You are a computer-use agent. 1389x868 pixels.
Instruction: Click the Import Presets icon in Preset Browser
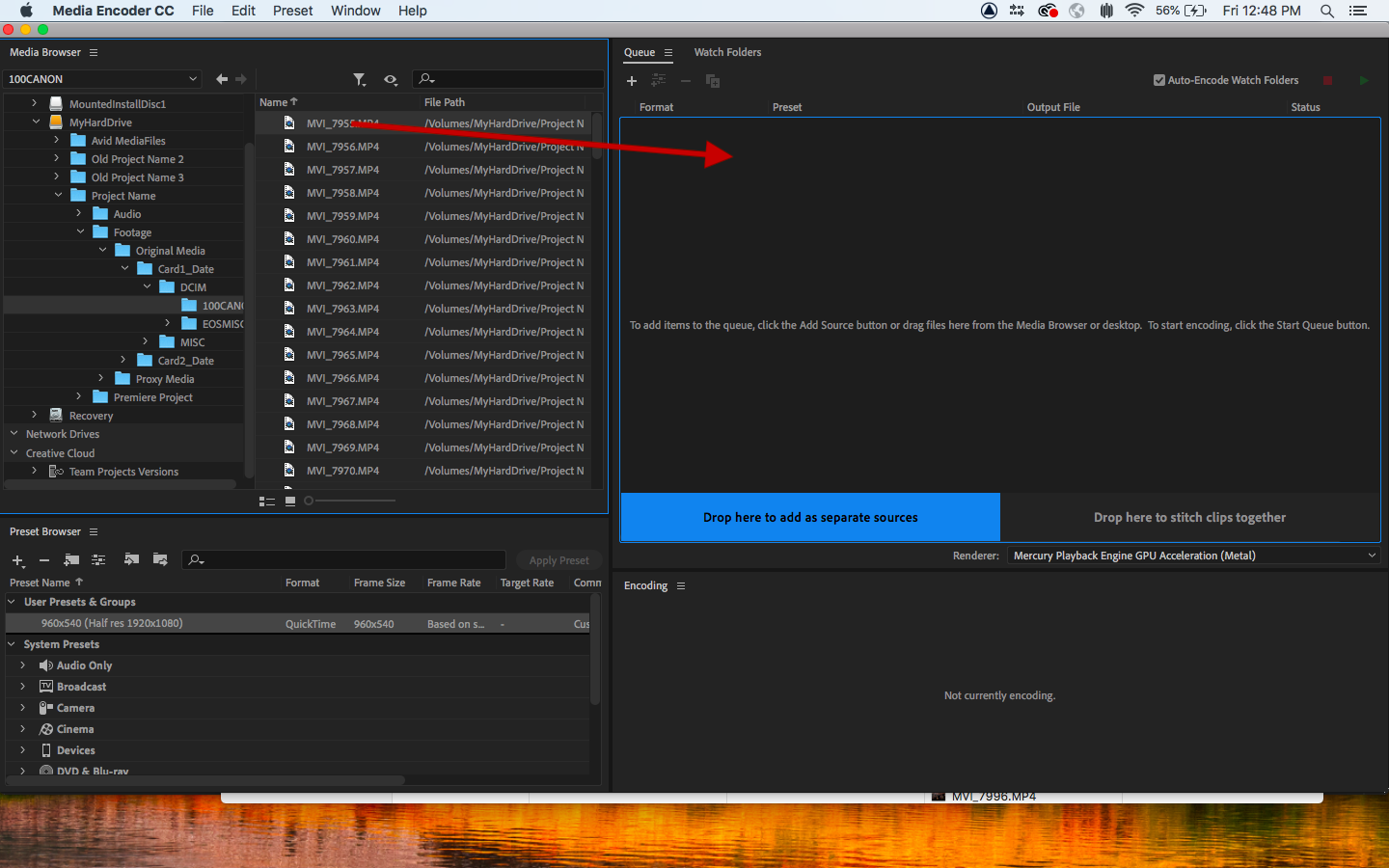pyautogui.click(x=130, y=559)
